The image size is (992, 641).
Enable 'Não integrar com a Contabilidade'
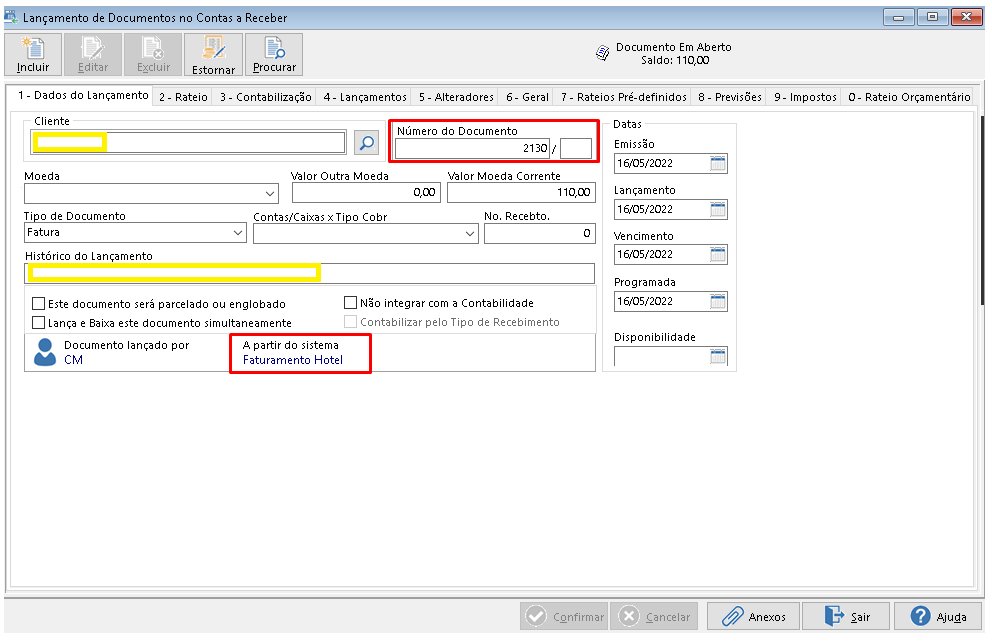coord(350,302)
